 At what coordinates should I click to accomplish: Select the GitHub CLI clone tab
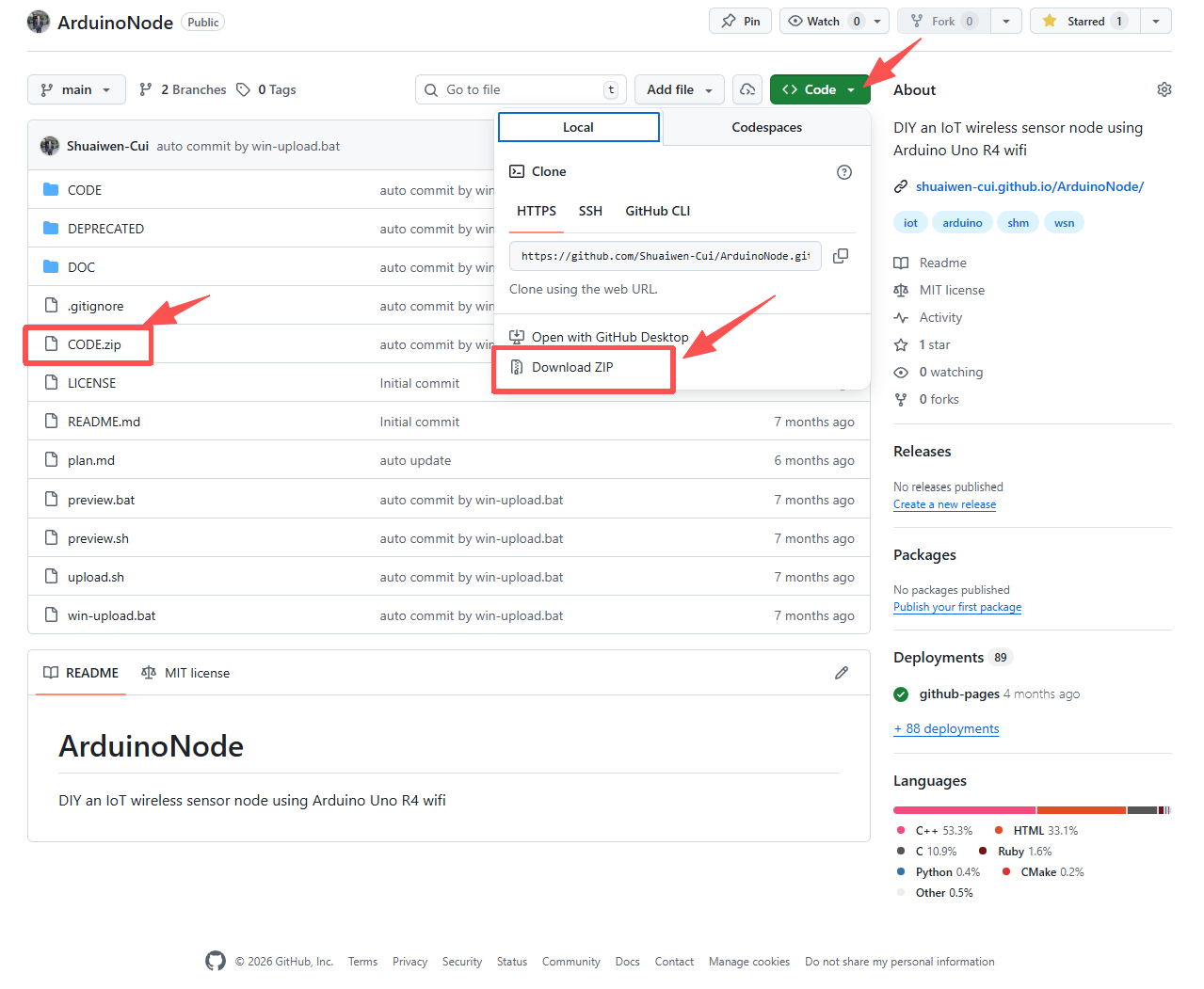pos(657,211)
